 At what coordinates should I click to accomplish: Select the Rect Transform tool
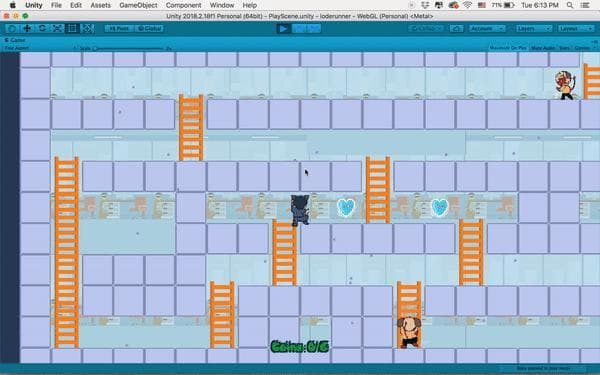[72, 28]
